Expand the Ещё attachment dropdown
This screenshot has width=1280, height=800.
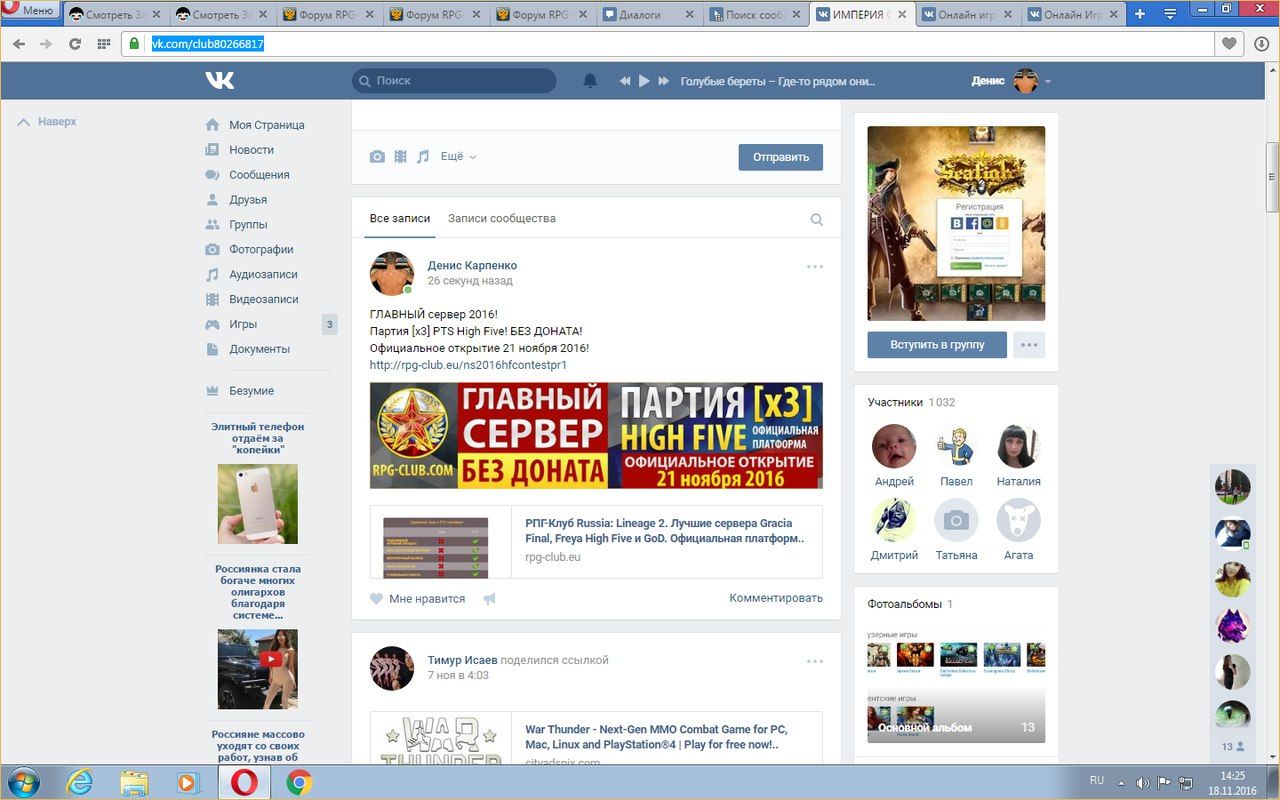[458, 157]
